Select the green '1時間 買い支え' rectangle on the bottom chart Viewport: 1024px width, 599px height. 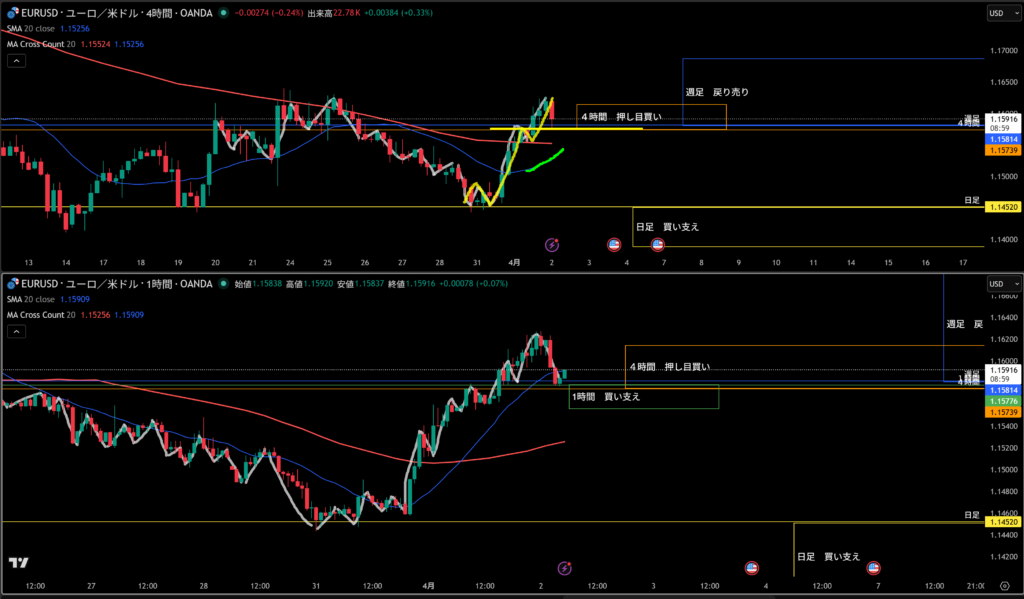point(643,397)
